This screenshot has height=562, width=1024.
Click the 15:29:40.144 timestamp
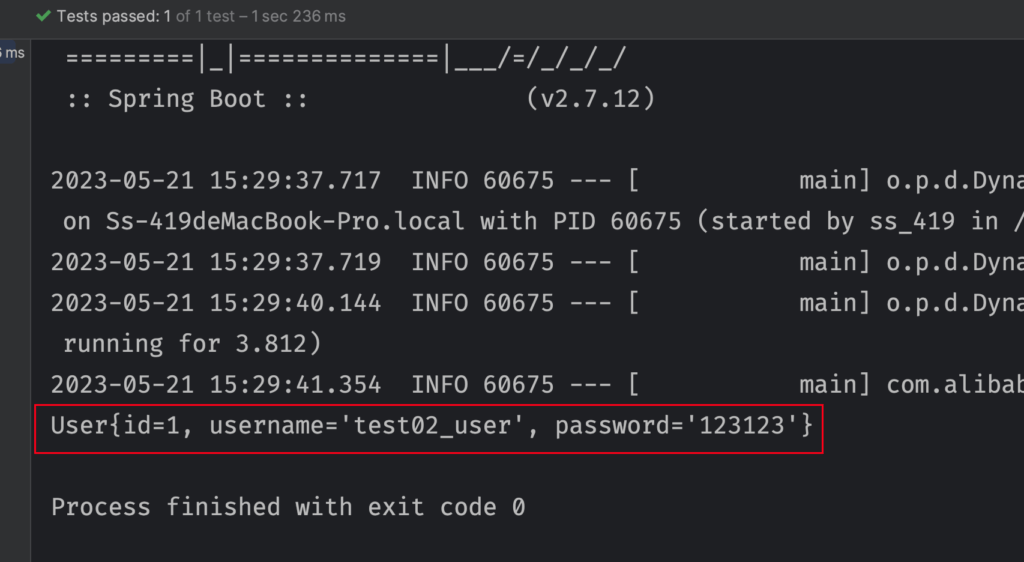(x=216, y=303)
